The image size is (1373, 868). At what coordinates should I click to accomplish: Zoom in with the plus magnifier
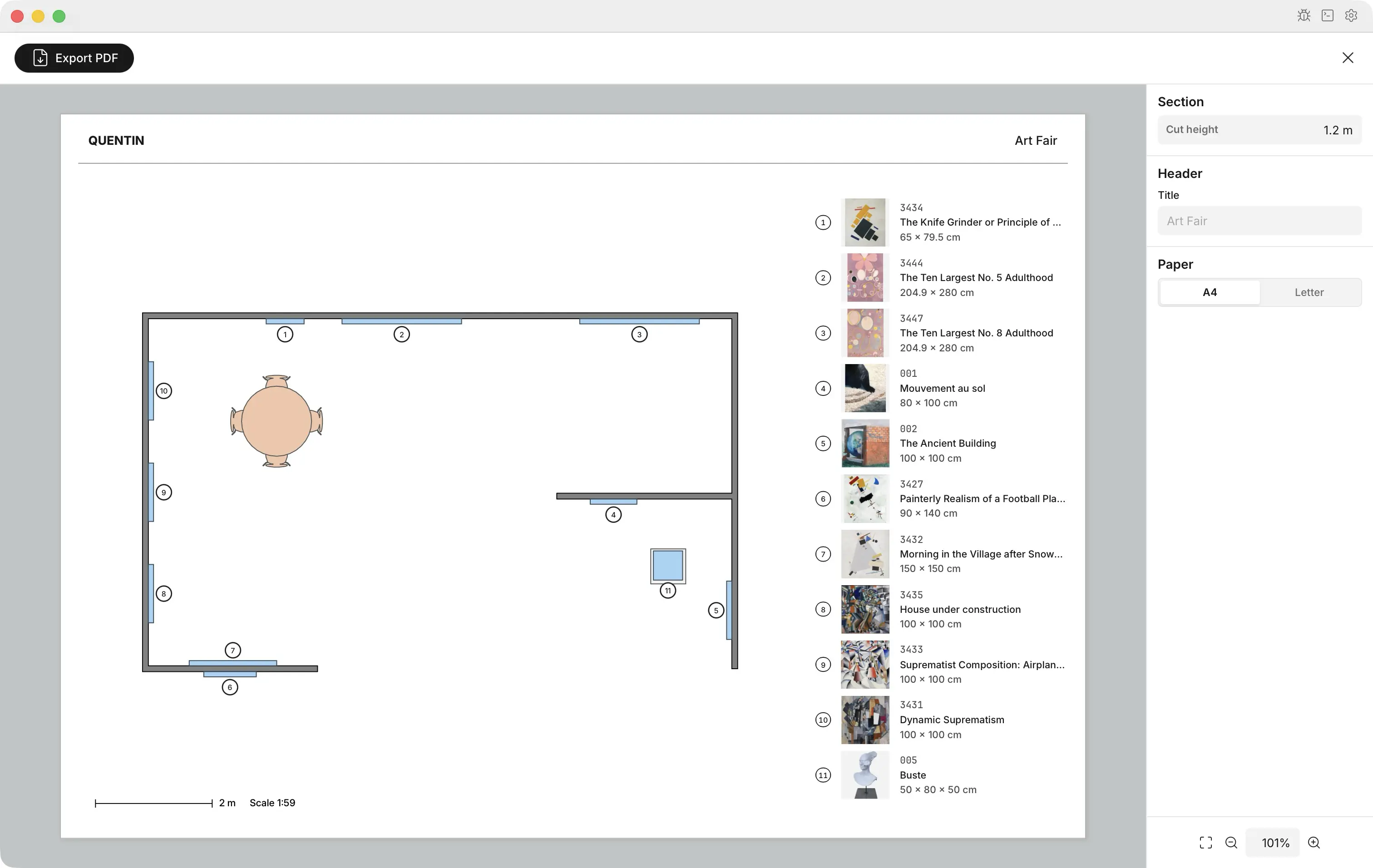(1314, 843)
